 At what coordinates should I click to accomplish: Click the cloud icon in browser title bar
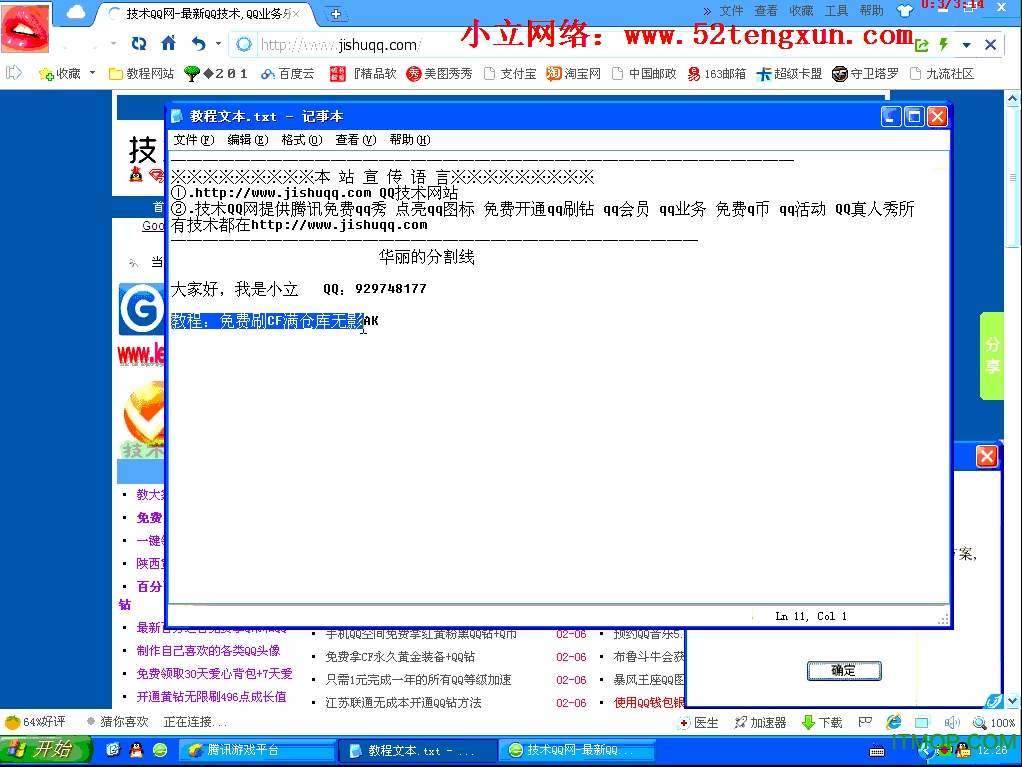tap(76, 13)
